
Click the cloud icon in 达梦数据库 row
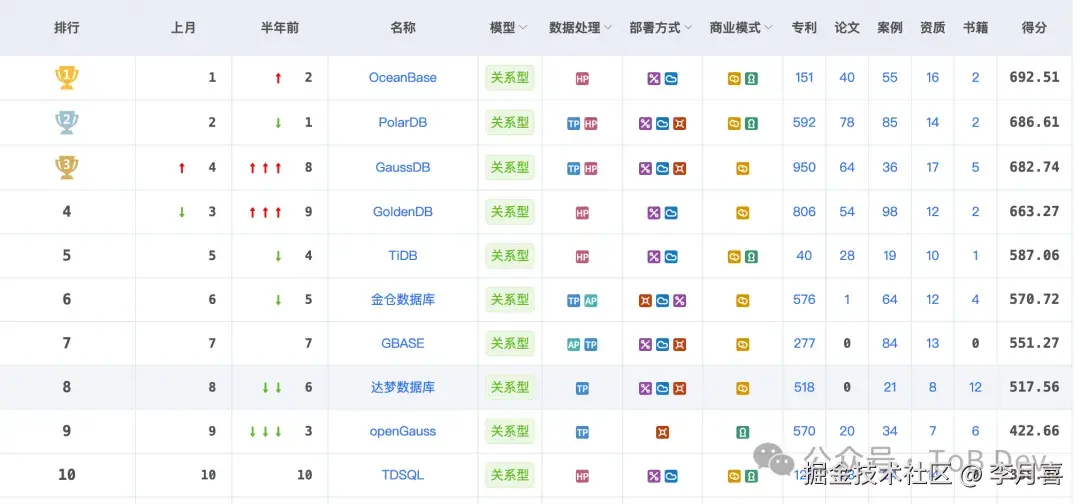(x=663, y=389)
